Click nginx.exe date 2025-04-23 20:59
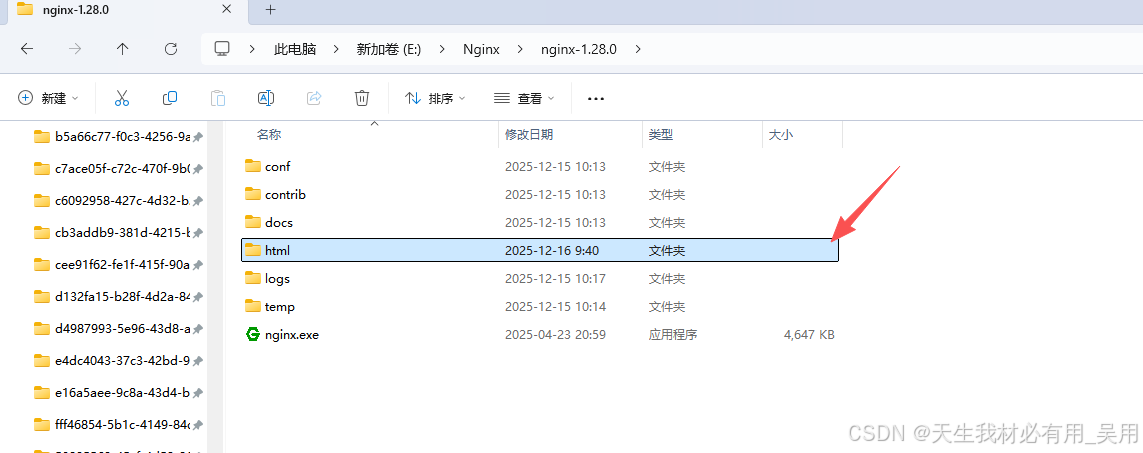This screenshot has width=1143, height=453. tap(555, 335)
